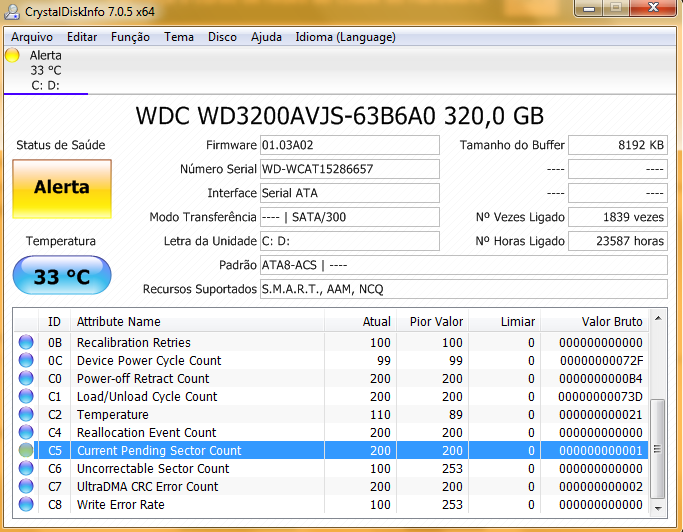Open the Arquivo menu
The image size is (683, 532).
tap(32, 37)
